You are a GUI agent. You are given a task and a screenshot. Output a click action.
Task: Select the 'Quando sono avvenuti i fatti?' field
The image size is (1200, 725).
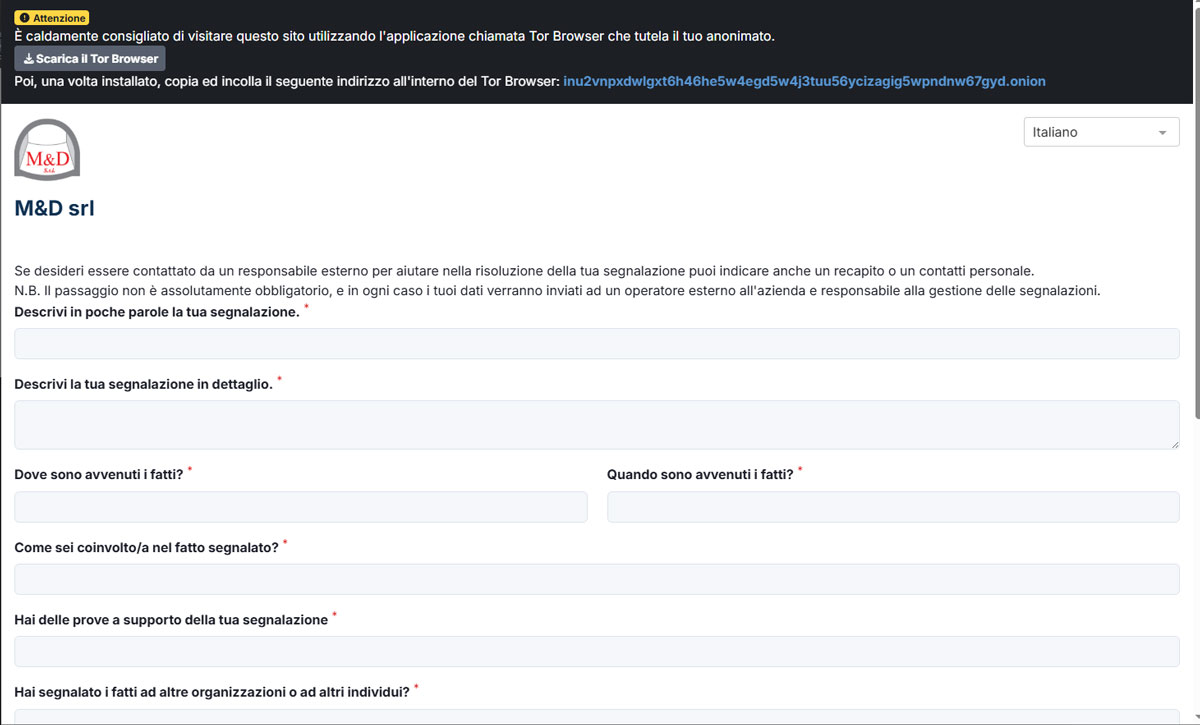(892, 507)
